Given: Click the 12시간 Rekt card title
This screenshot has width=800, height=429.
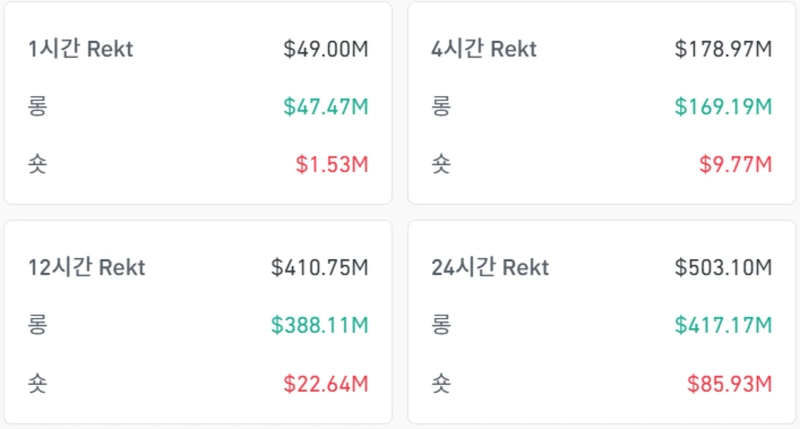Looking at the screenshot, I should 87,268.
